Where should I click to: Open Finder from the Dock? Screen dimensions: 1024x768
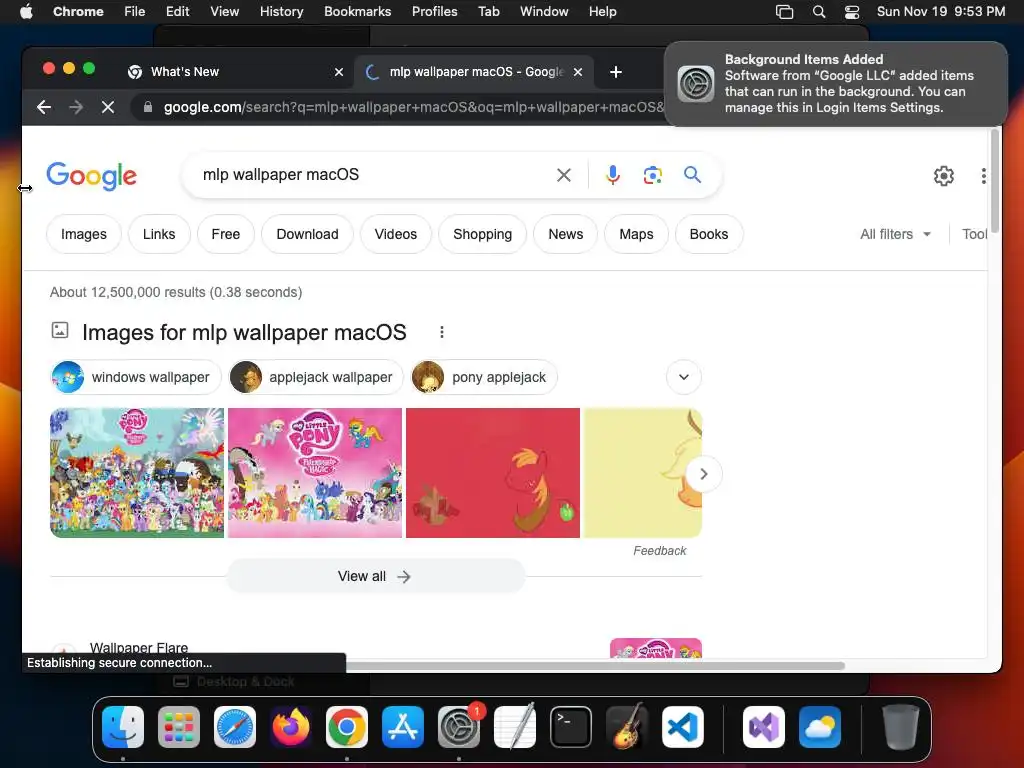(x=123, y=727)
